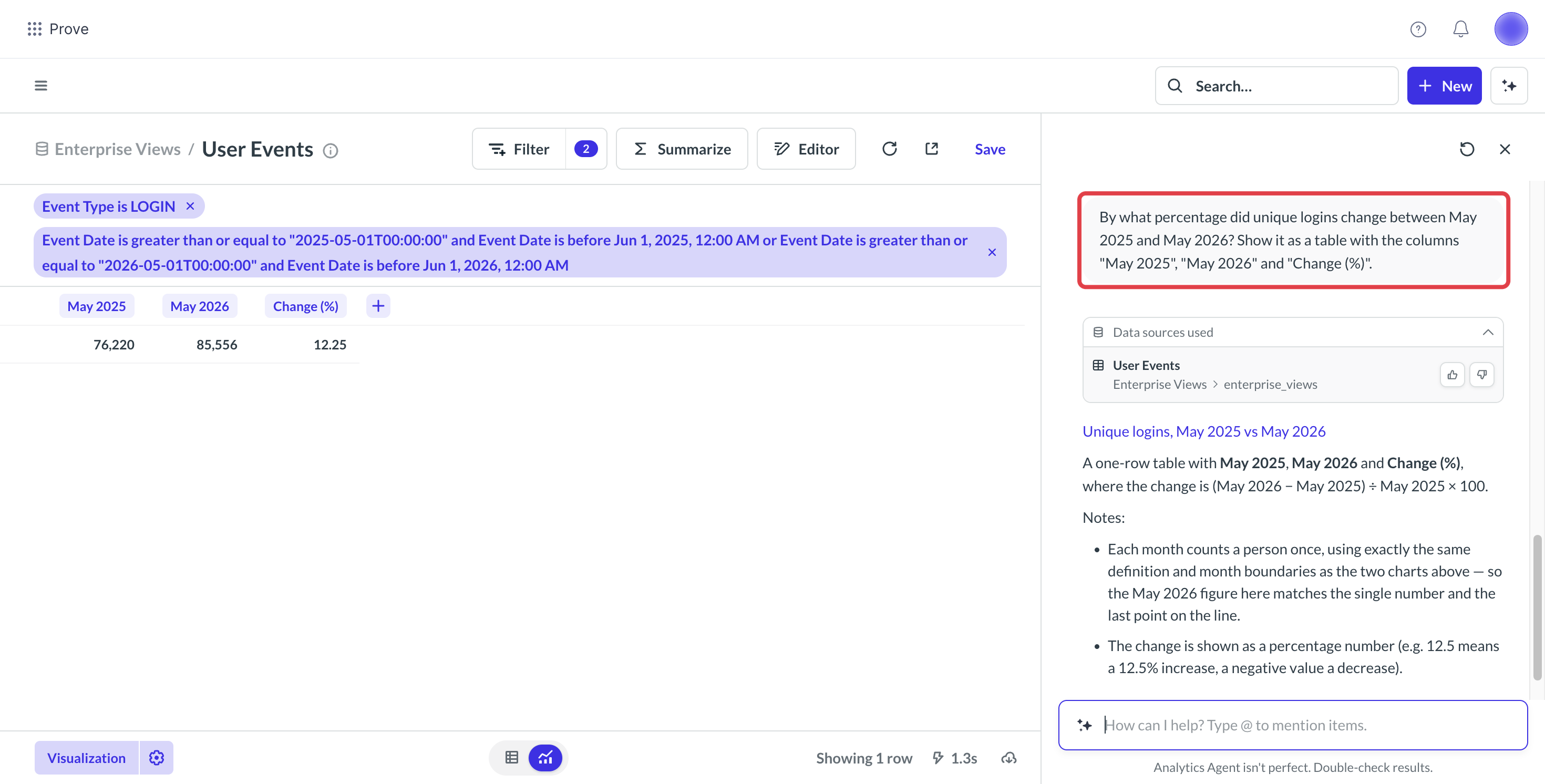The image size is (1545, 784).
Task: Create a new item with New button
Action: [1444, 86]
